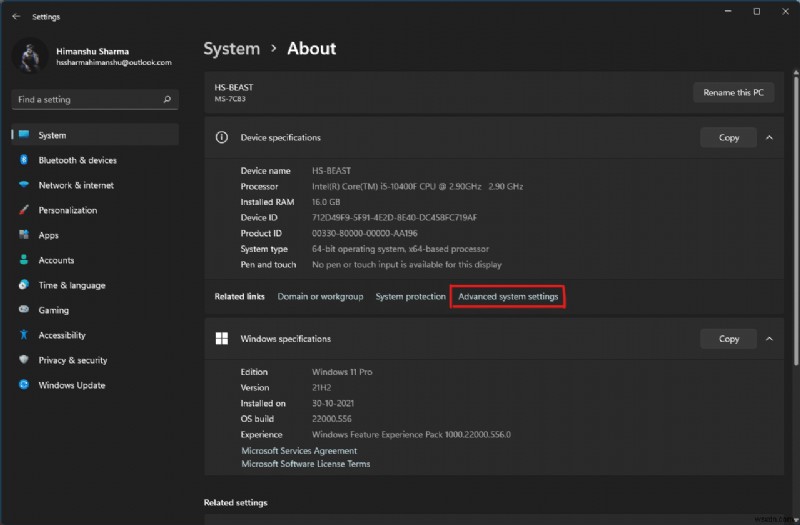Maximize the Settings window
This screenshot has height=525, width=800.
pyautogui.click(x=757, y=11)
